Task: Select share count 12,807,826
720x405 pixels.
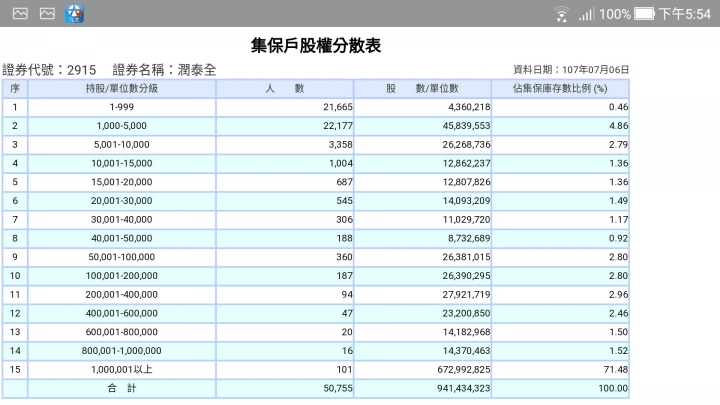Action: 466,182
